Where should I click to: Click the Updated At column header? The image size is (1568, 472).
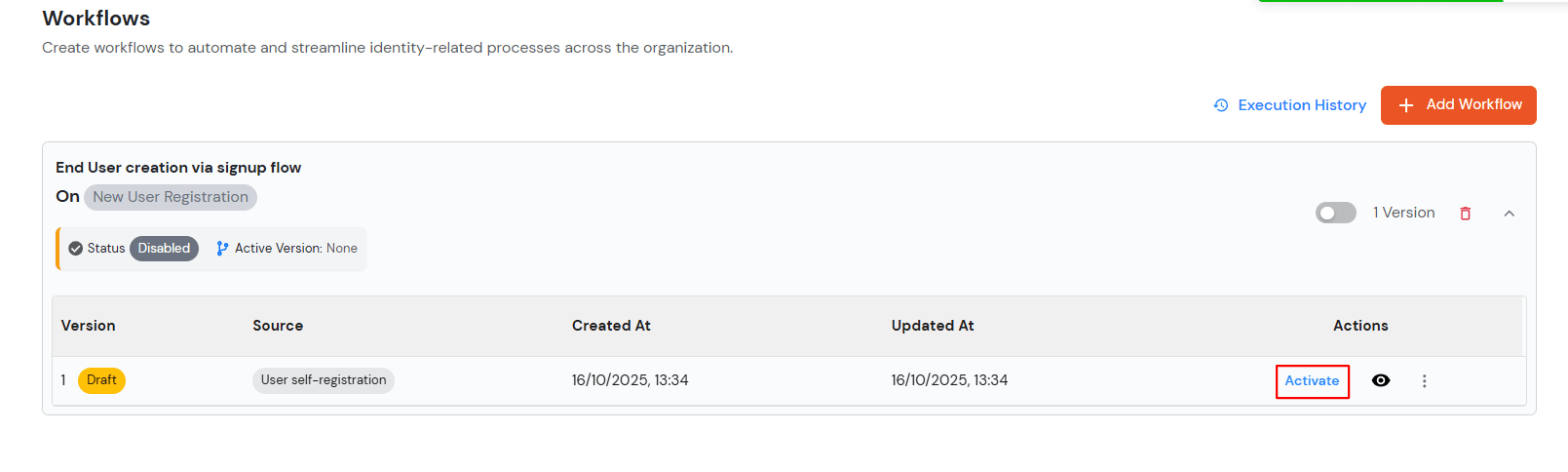pos(933,326)
